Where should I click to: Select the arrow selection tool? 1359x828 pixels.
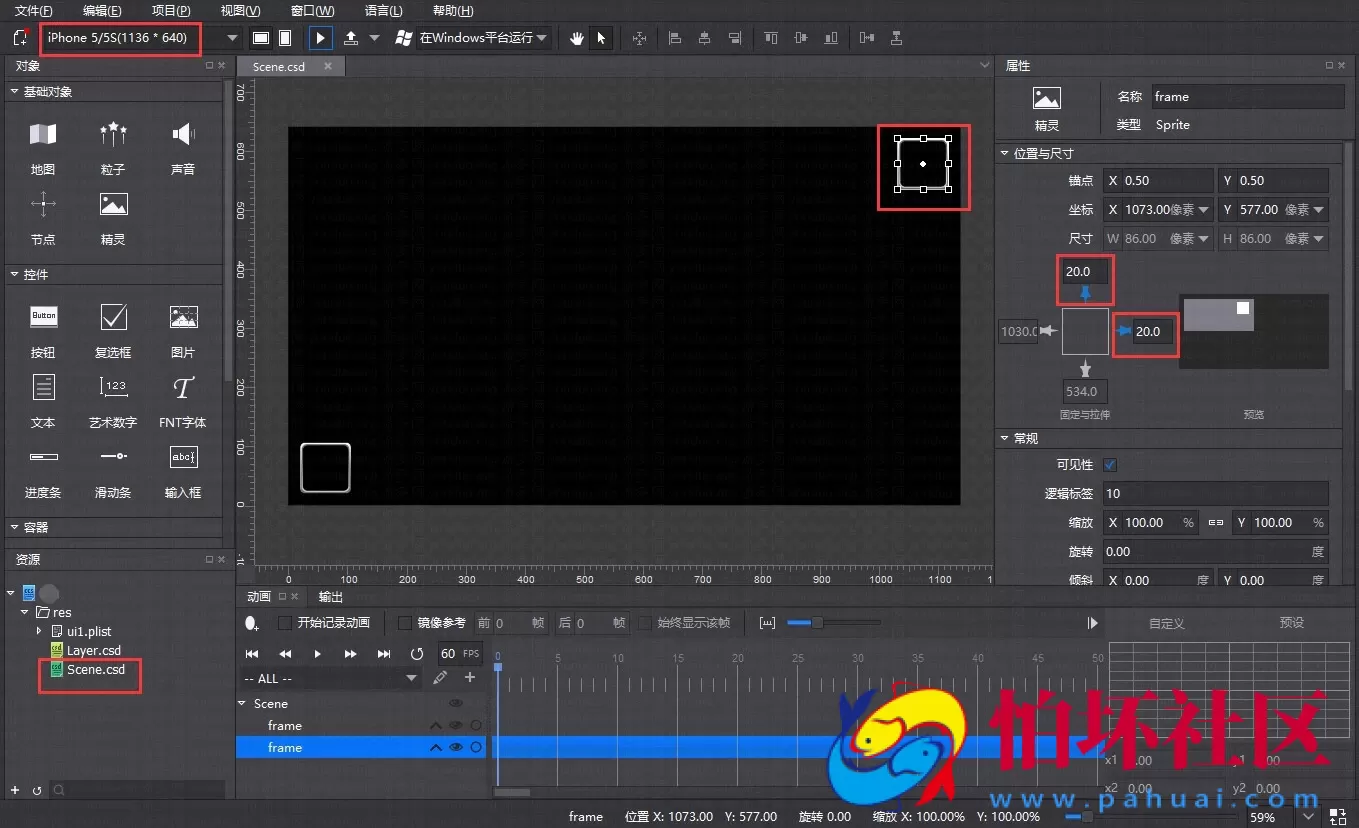point(602,37)
